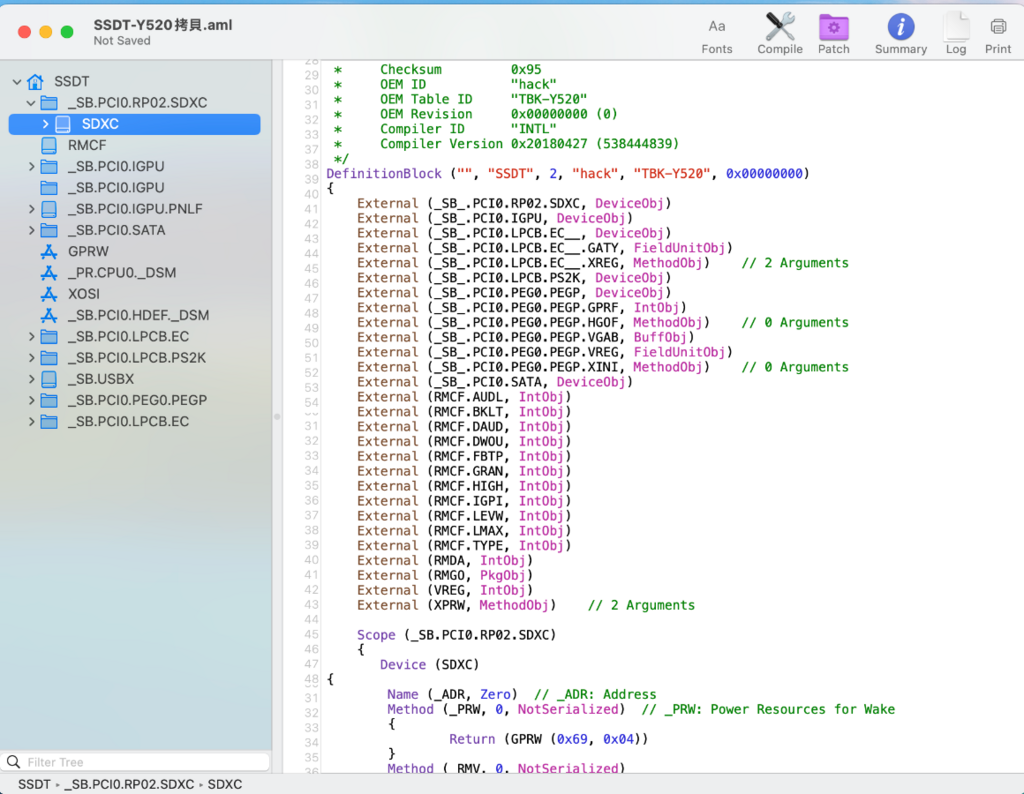Viewport: 1024px width, 794px height.
Task: Expand the _SB.PCI0.IGPU.PNLF node
Action: (31, 209)
